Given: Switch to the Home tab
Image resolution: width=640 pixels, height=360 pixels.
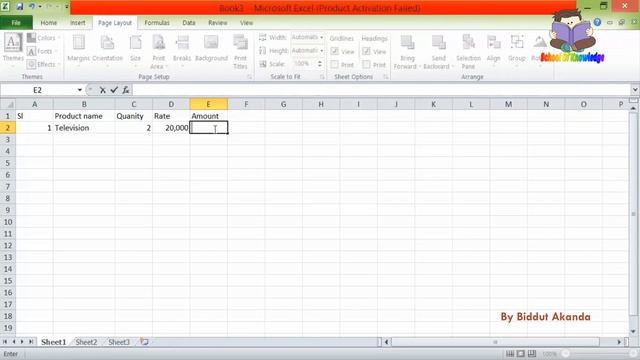Looking at the screenshot, I should tap(49, 23).
